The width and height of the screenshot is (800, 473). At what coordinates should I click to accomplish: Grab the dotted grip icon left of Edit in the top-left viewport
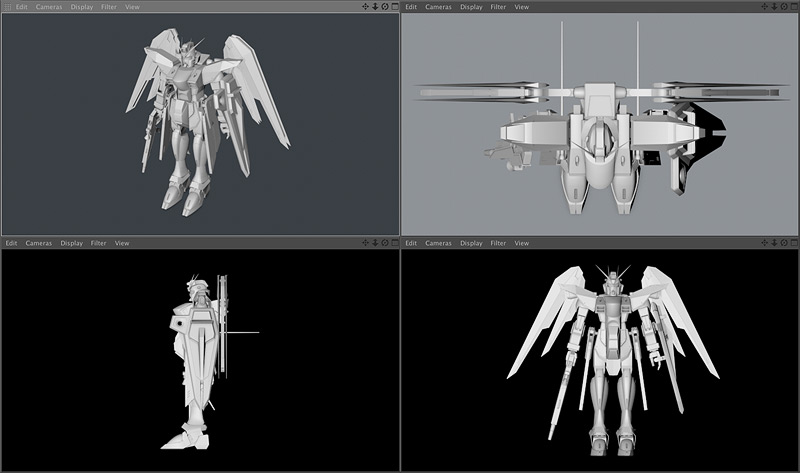pyautogui.click(x=8, y=7)
